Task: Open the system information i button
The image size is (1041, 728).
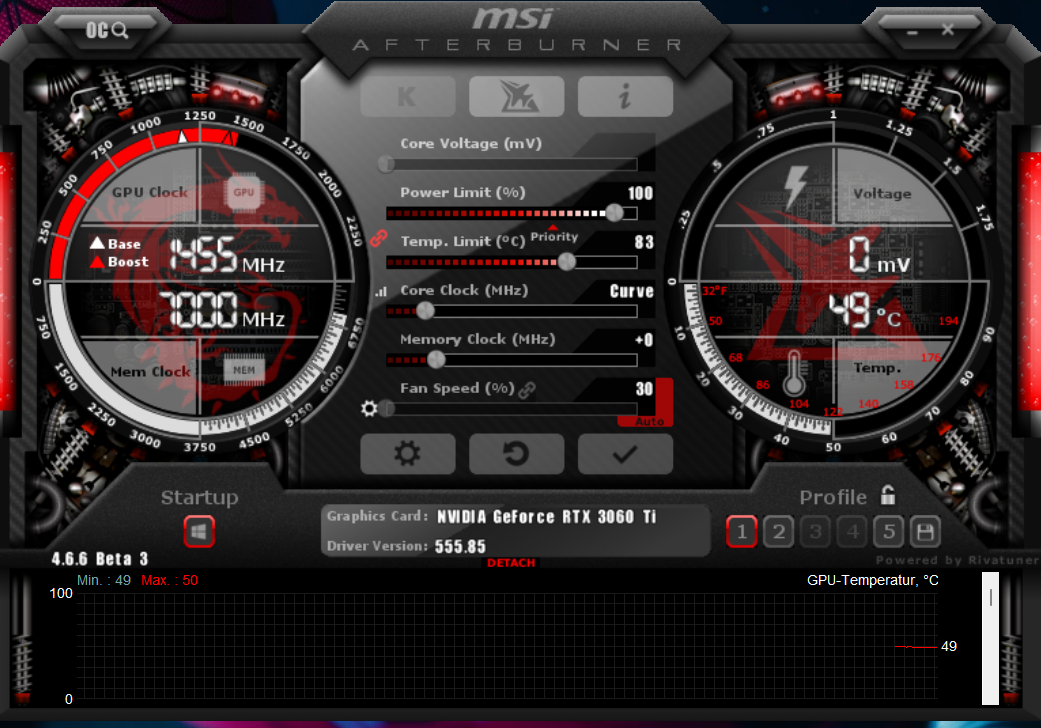Action: point(625,97)
